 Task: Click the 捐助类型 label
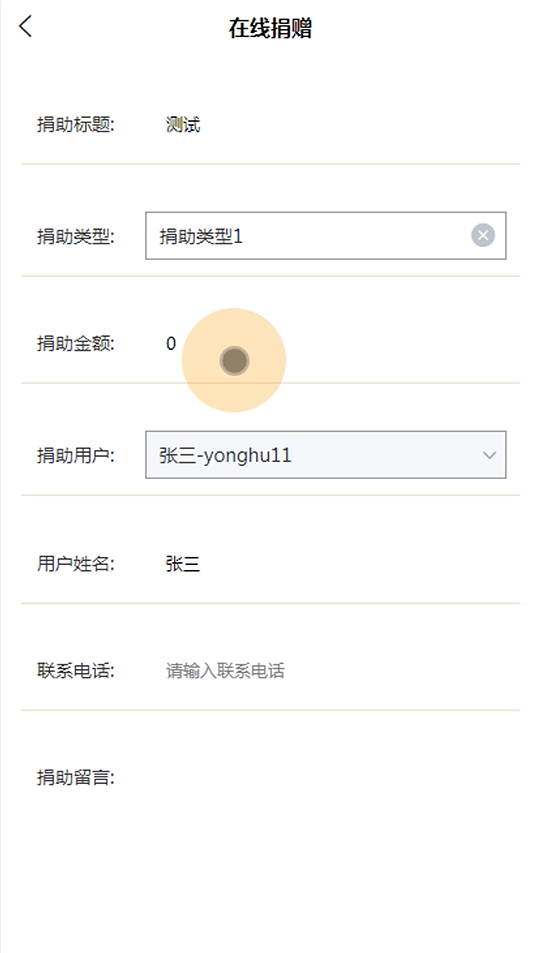[x=76, y=236]
